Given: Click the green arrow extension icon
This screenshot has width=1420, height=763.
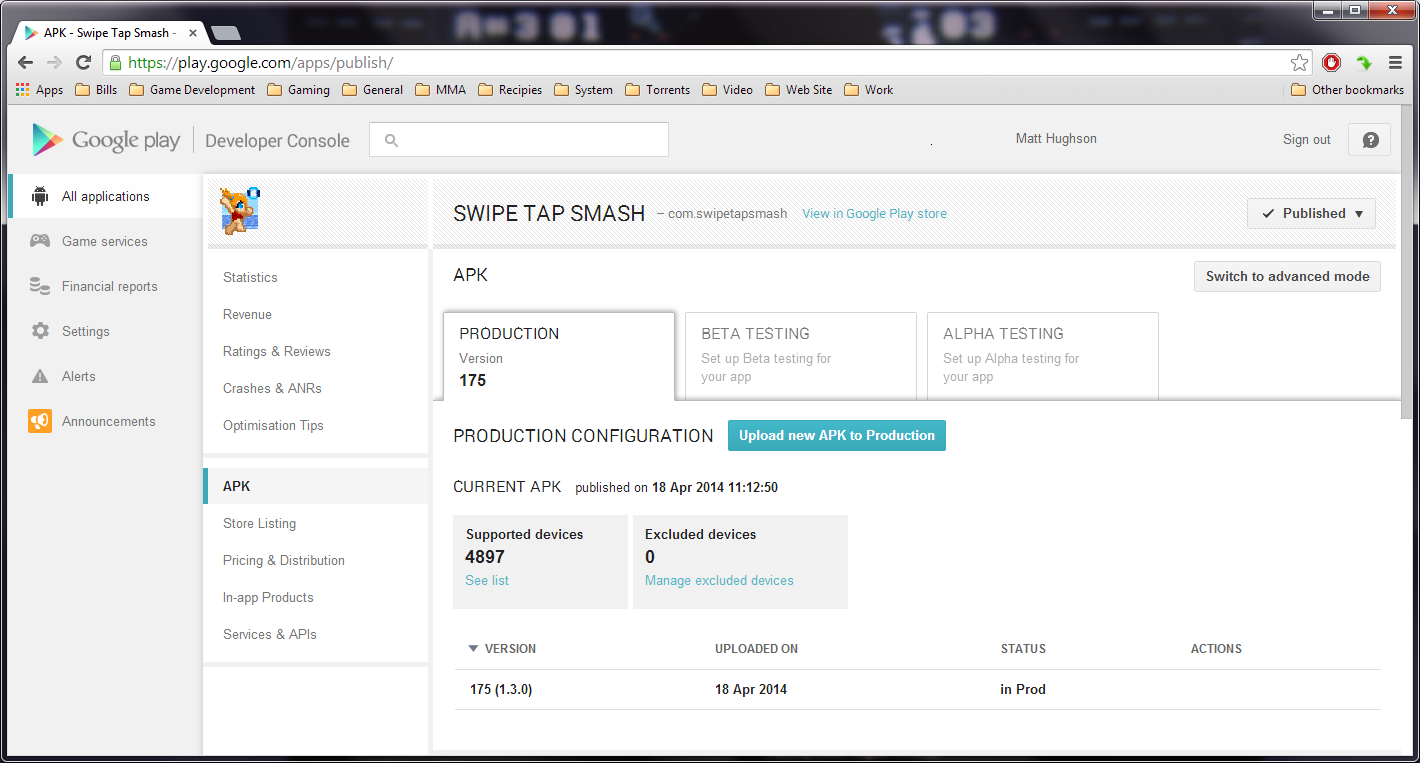Looking at the screenshot, I should click(x=1364, y=63).
